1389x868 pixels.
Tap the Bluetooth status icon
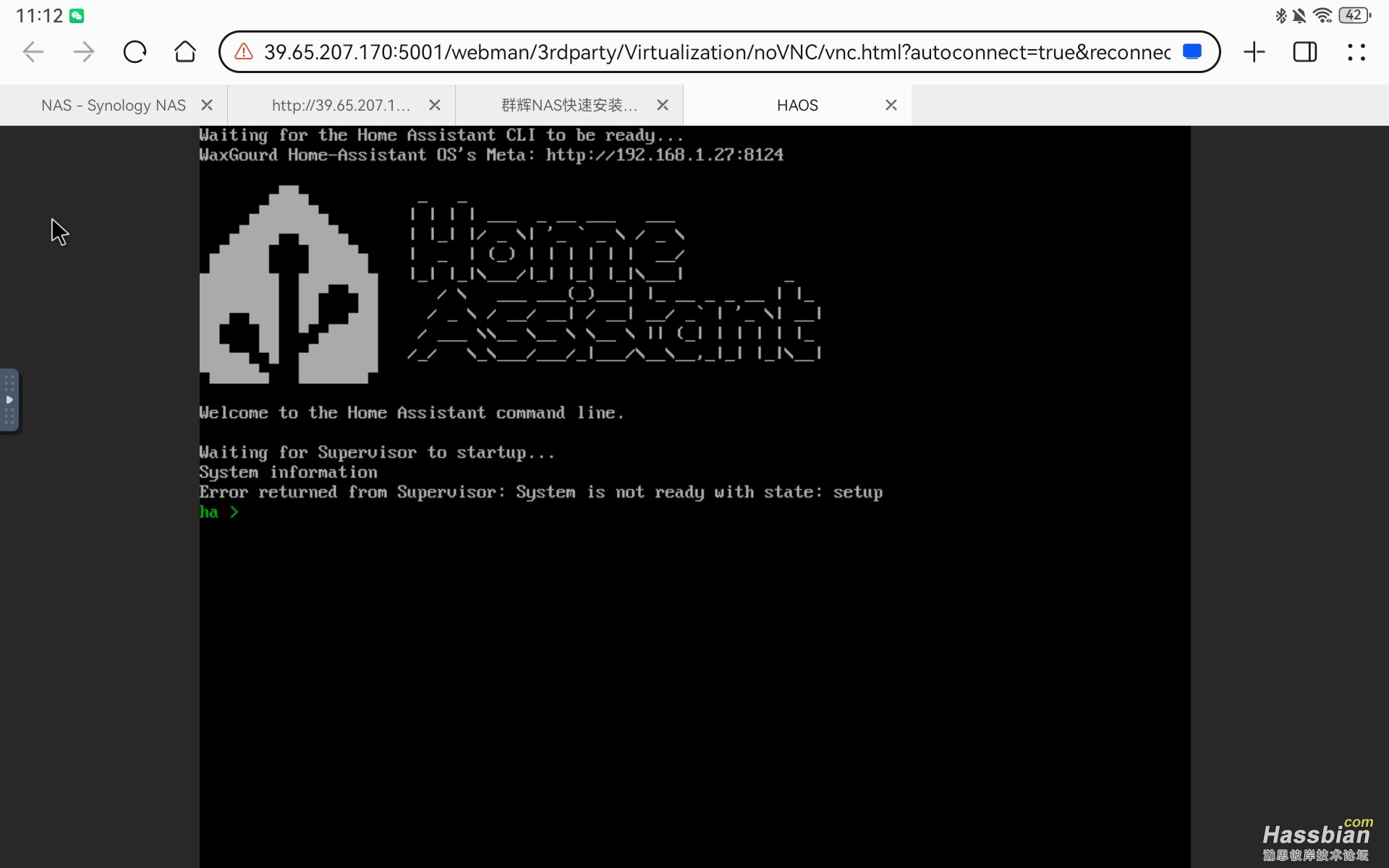point(1280,15)
